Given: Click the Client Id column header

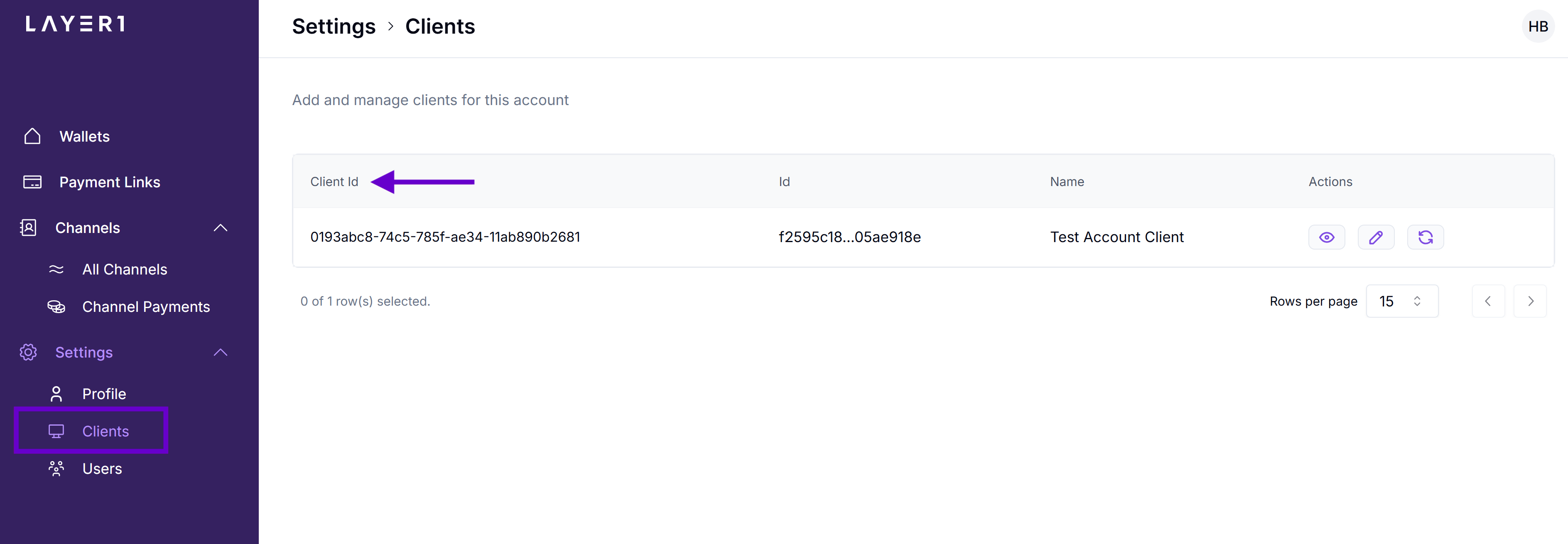Looking at the screenshot, I should tap(334, 181).
